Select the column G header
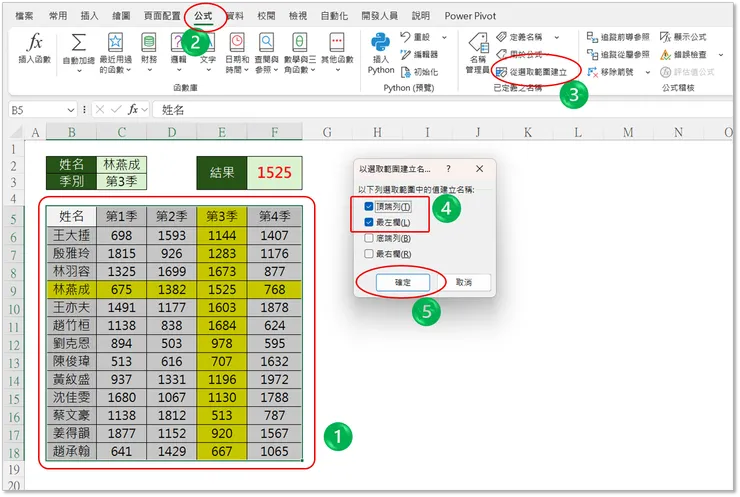The image size is (740, 497). pyautogui.click(x=327, y=133)
